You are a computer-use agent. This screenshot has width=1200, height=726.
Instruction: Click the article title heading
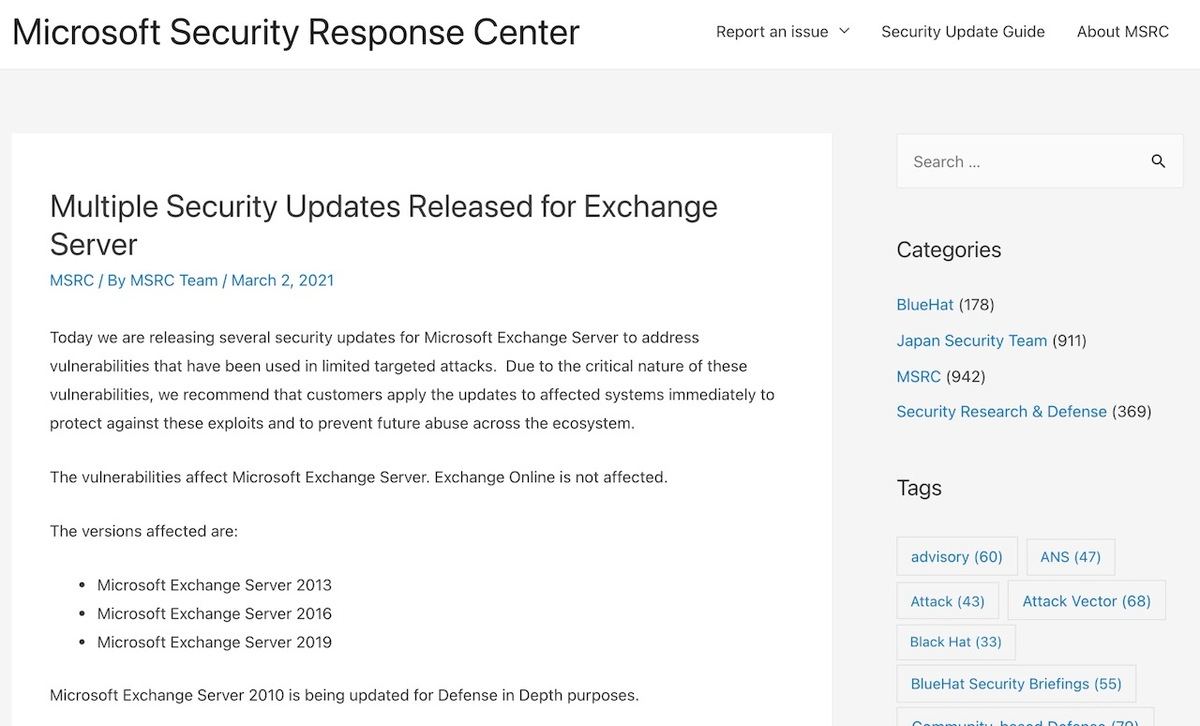coord(384,225)
